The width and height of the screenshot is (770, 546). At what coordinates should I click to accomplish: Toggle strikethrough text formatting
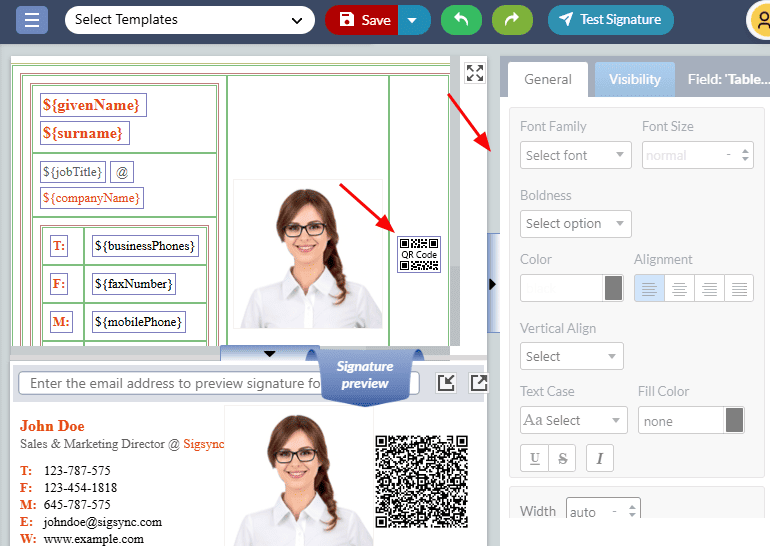[563, 459]
